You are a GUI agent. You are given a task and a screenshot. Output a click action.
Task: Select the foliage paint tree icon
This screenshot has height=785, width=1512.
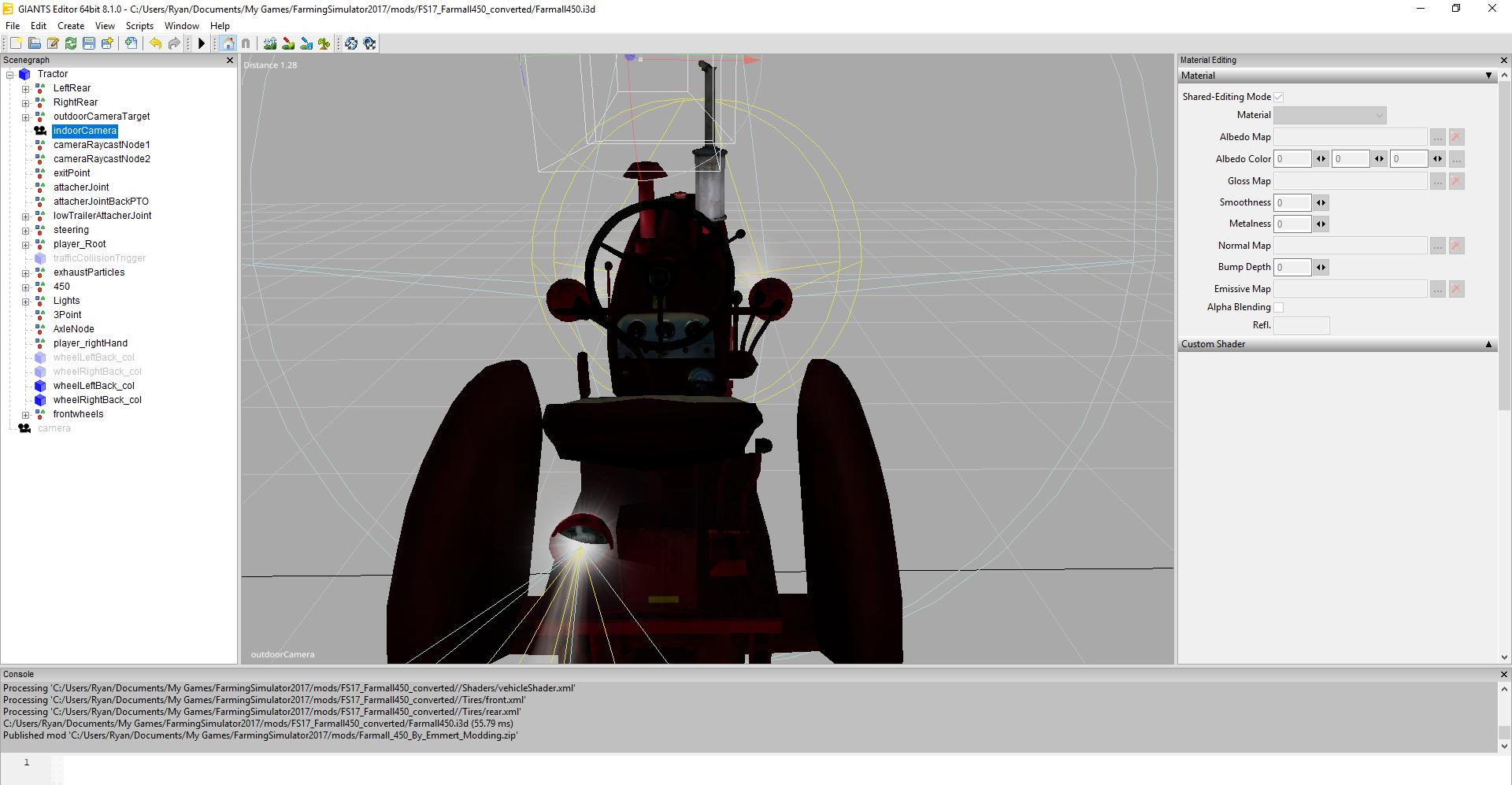[324, 43]
